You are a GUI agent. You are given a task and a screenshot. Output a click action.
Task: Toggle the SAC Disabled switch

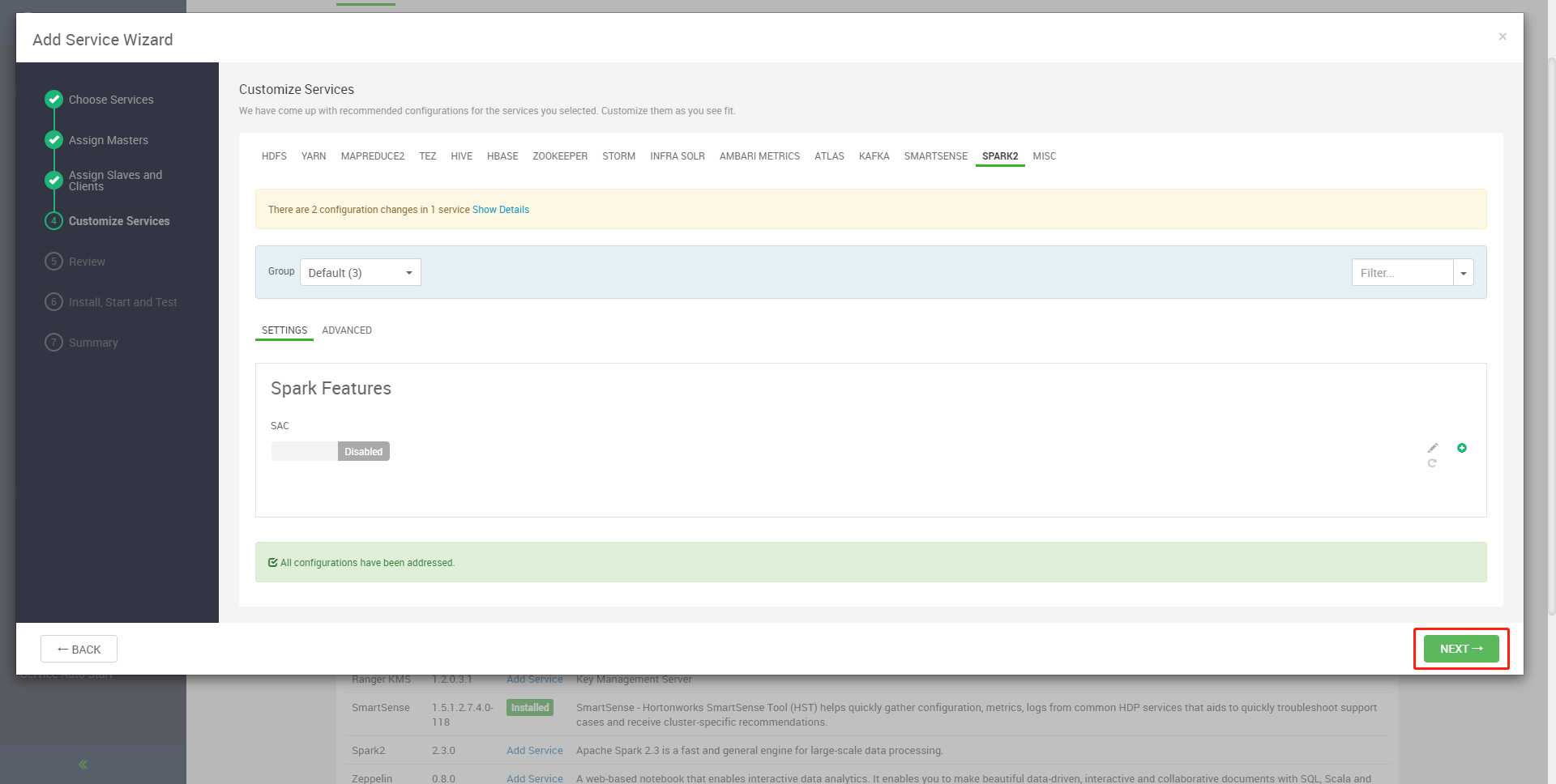point(331,451)
